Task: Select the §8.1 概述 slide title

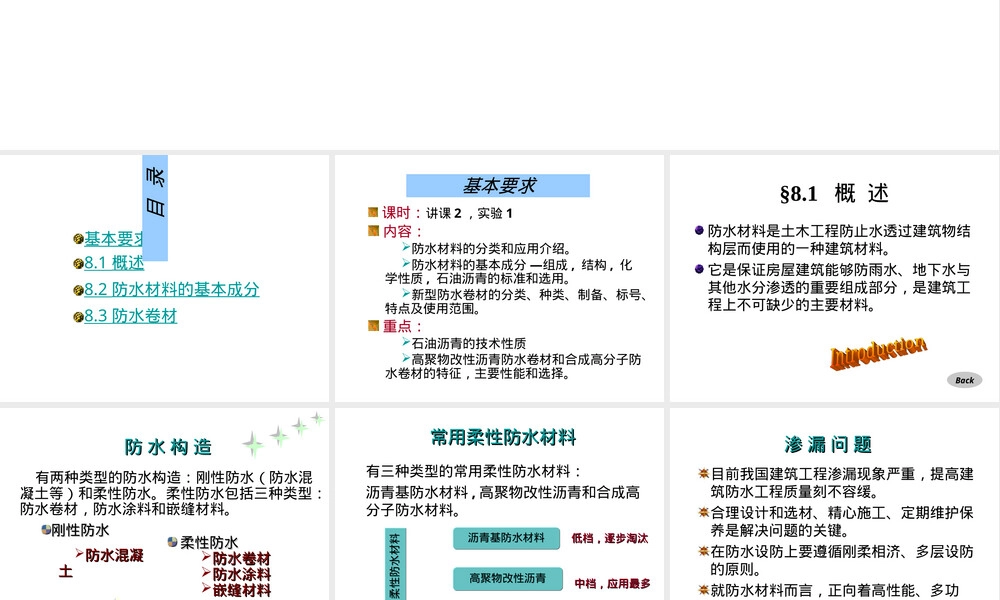Action: pos(834,193)
